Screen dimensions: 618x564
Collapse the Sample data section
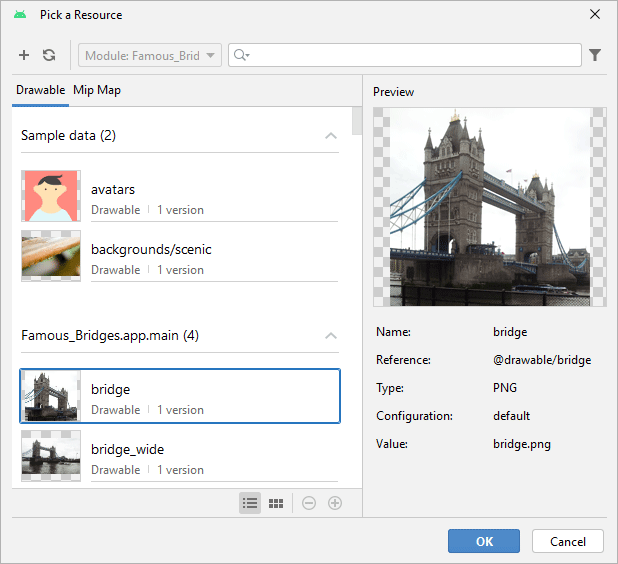pyautogui.click(x=331, y=135)
